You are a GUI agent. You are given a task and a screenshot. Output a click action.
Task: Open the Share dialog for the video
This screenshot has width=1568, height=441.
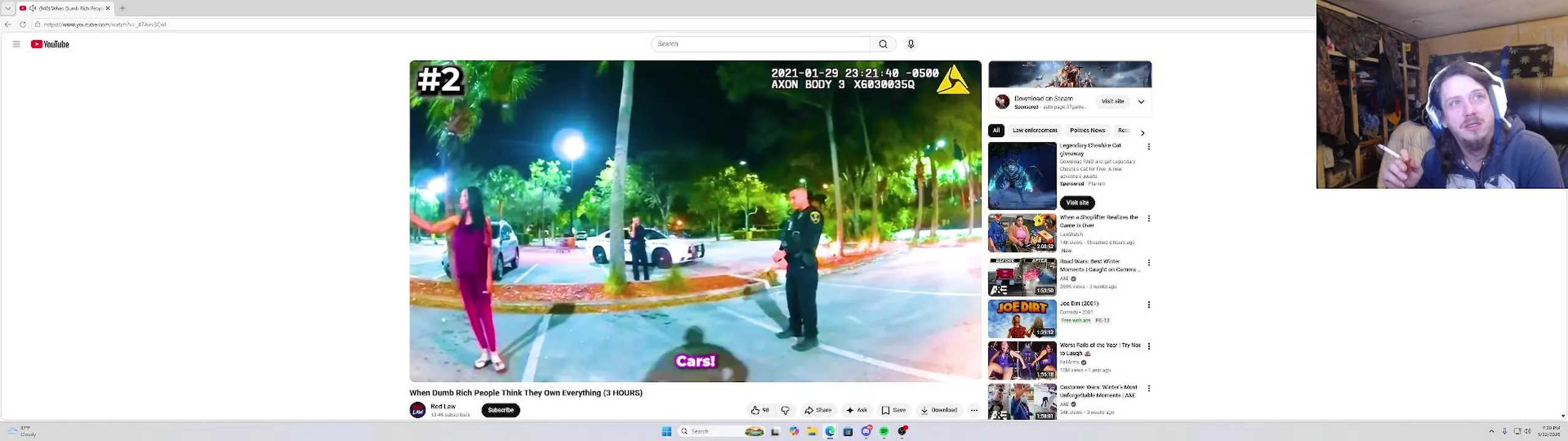(818, 410)
